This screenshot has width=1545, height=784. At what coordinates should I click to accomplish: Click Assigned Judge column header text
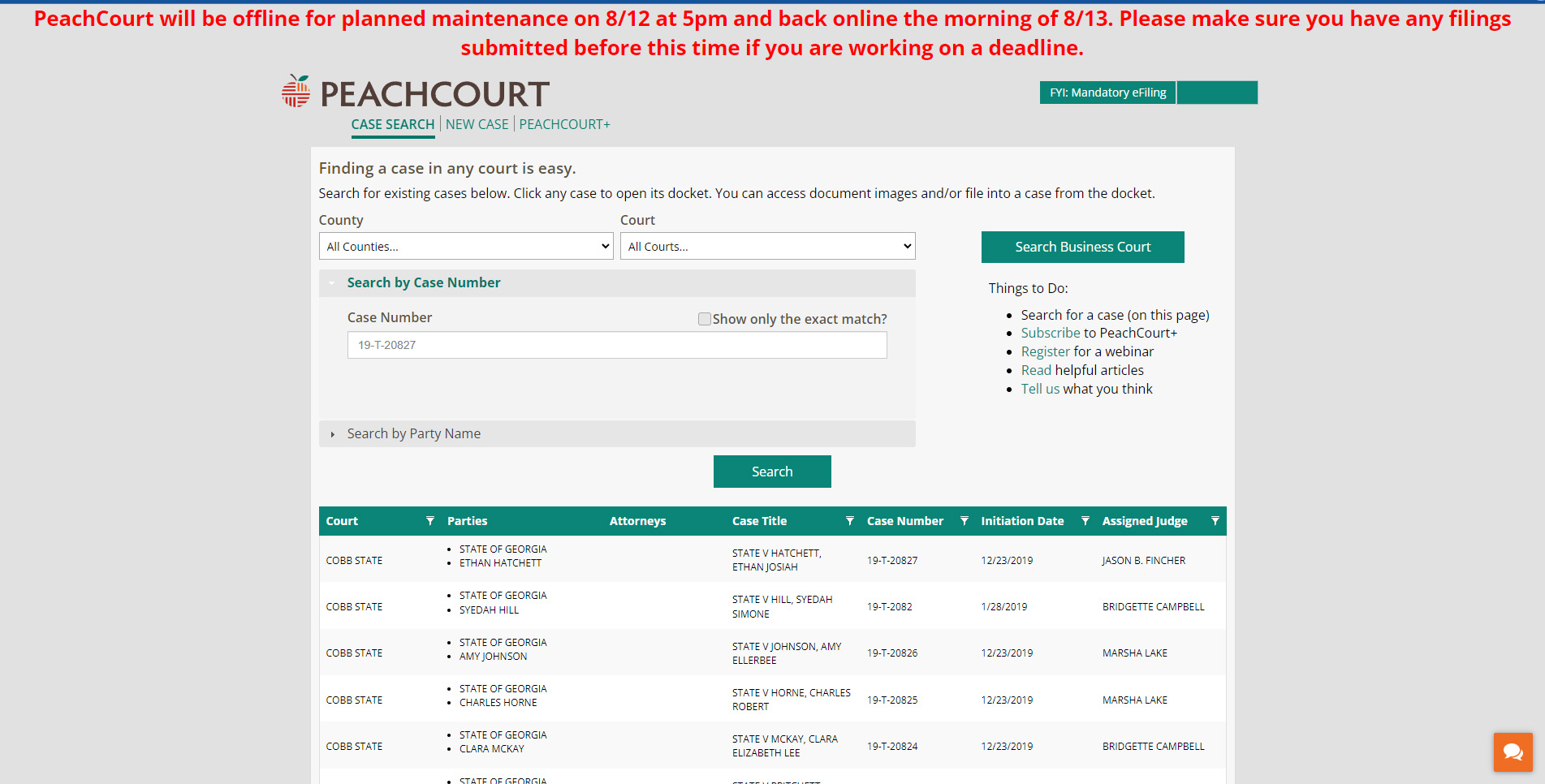[1145, 521]
